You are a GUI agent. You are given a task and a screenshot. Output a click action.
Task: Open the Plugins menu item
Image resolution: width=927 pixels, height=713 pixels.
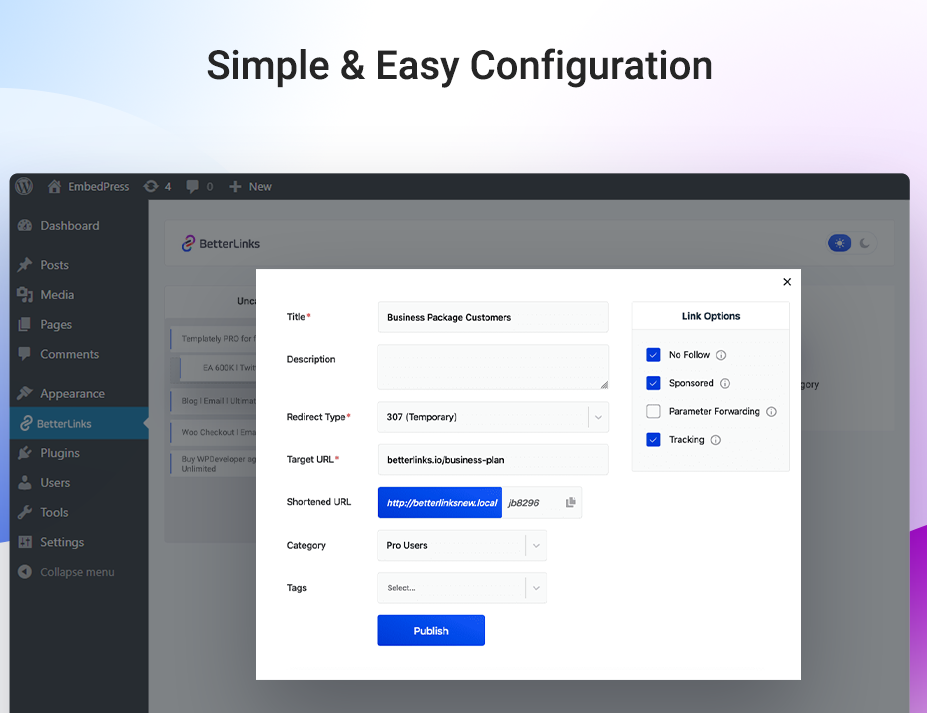[60, 453]
